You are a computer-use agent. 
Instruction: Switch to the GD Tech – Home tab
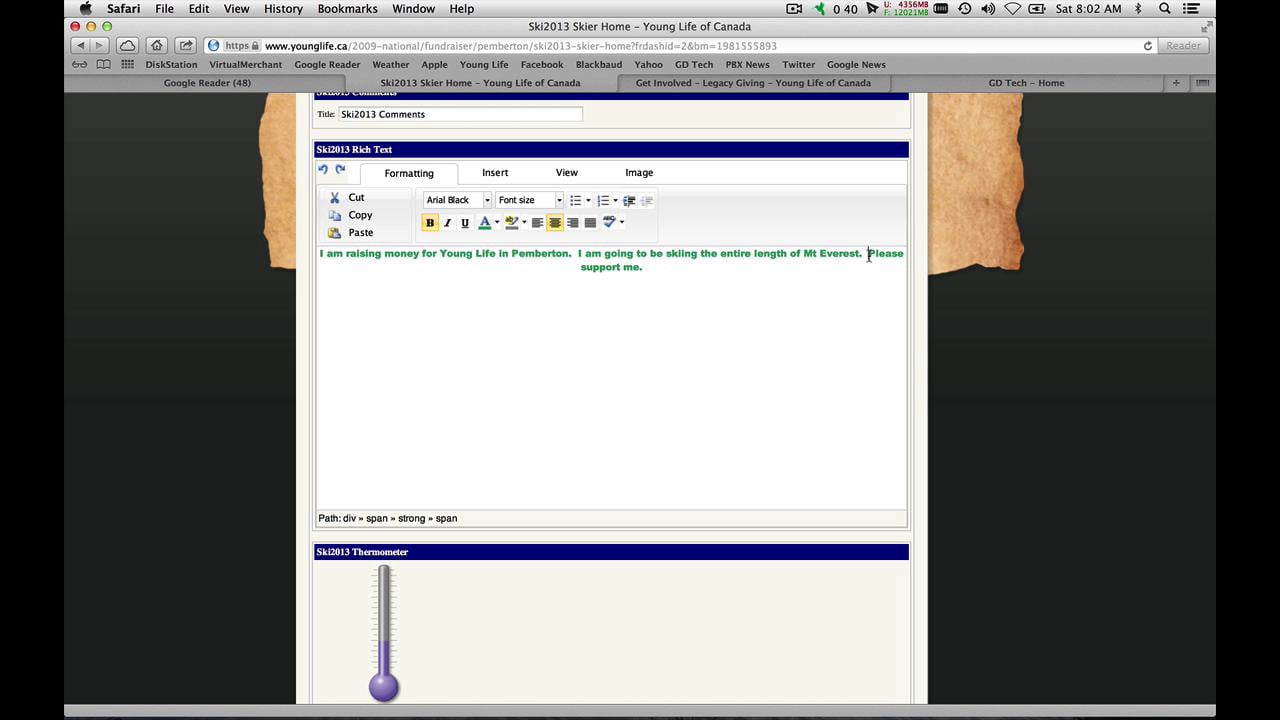tap(1026, 83)
